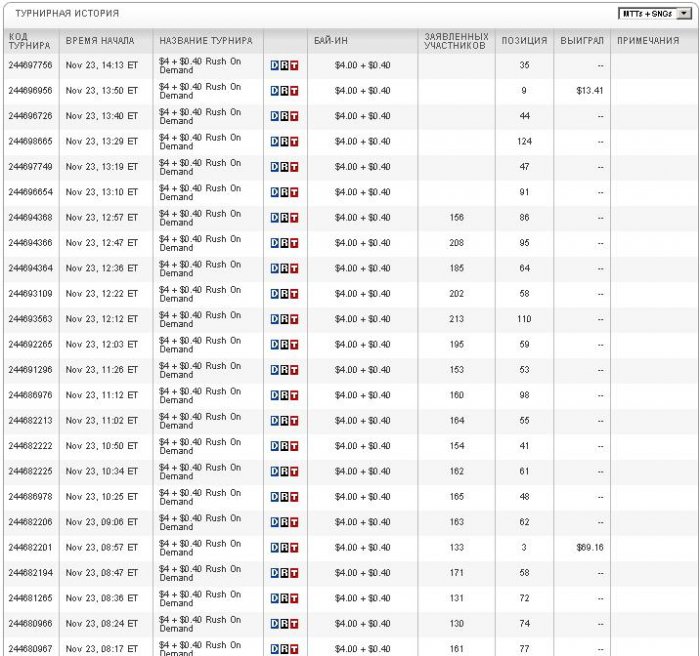
Task: Click the ВЫИГРАЛ column header
Action: 582,41
